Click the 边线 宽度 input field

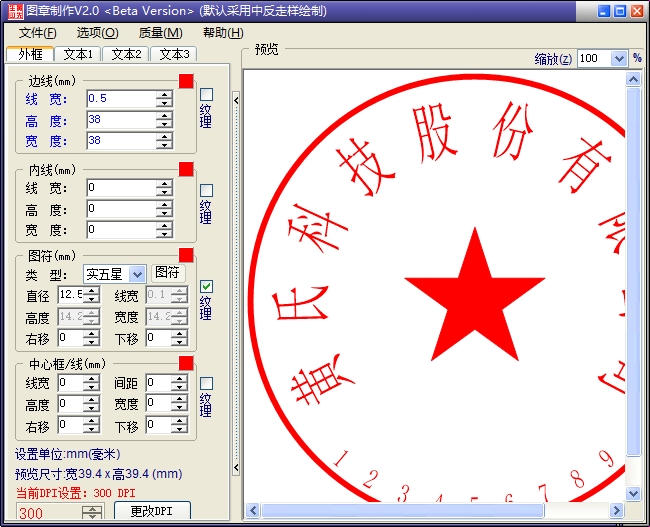tap(122, 141)
